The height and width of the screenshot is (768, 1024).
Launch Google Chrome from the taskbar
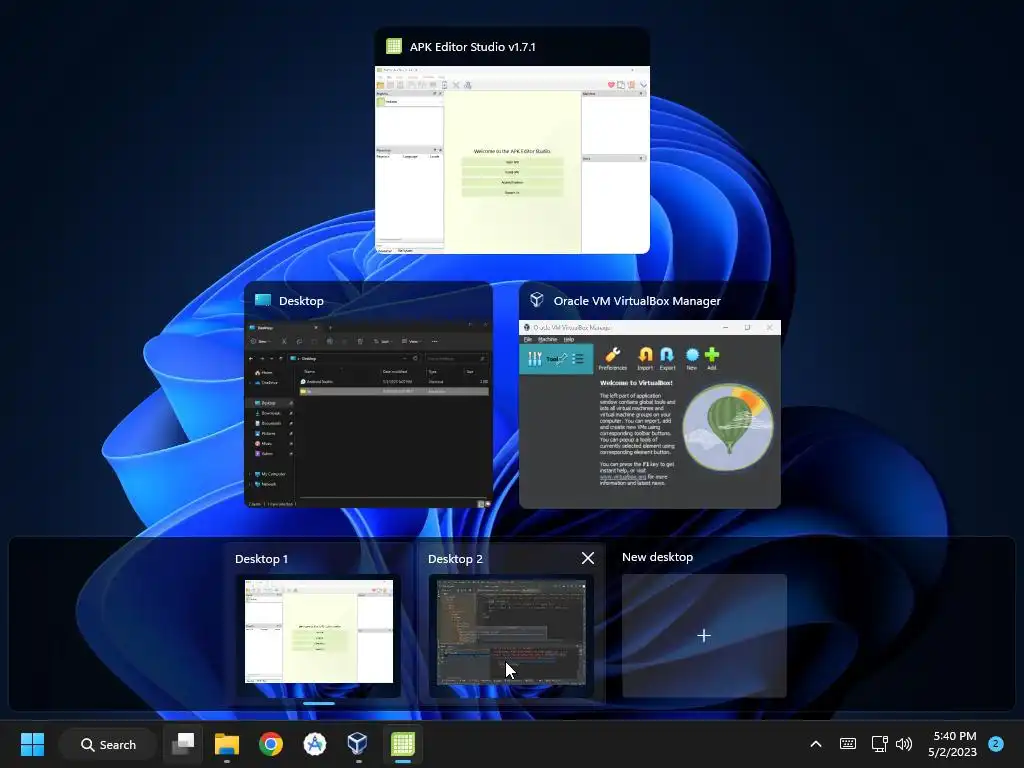(270, 744)
